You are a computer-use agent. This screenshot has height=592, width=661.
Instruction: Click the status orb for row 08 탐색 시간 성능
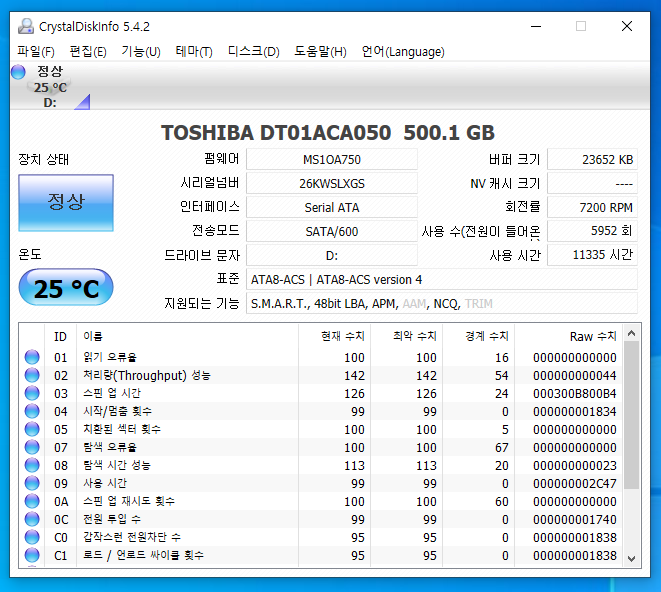pyautogui.click(x=32, y=465)
